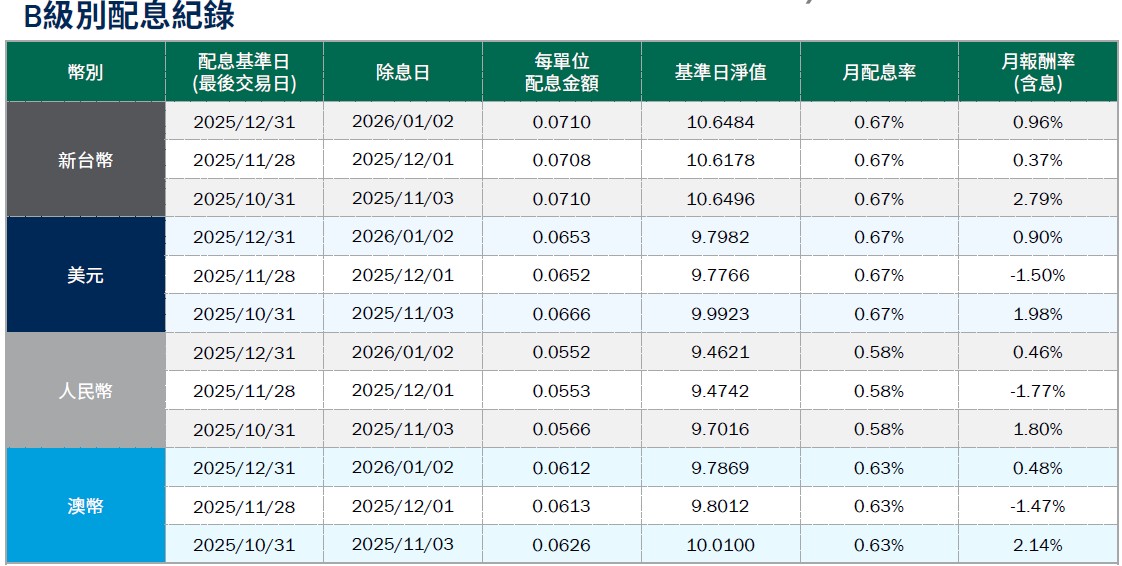Click the monthly return -1.50% cell

1037,276
